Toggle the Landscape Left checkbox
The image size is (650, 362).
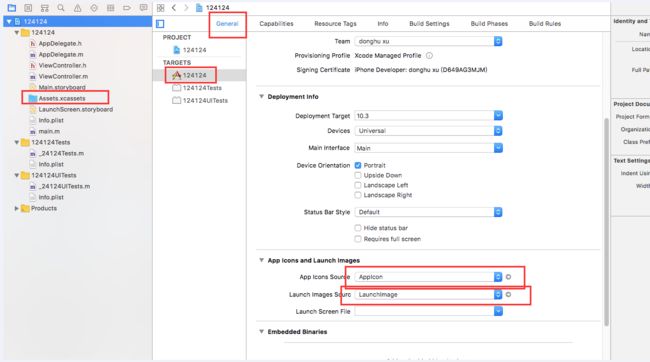click(358, 185)
